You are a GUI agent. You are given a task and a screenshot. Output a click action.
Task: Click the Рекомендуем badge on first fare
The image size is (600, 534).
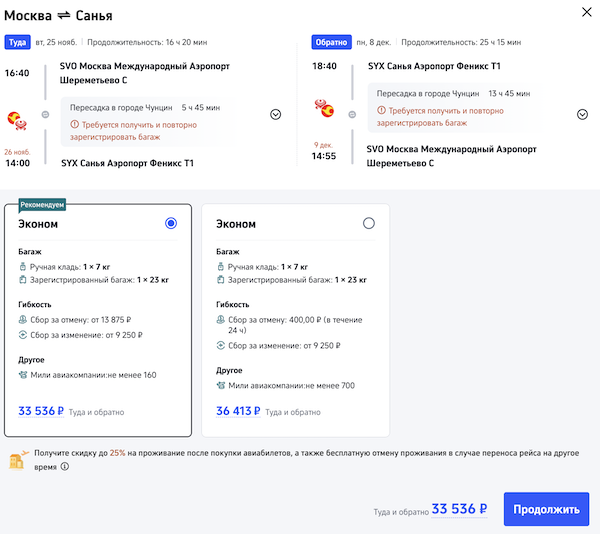coord(41,204)
